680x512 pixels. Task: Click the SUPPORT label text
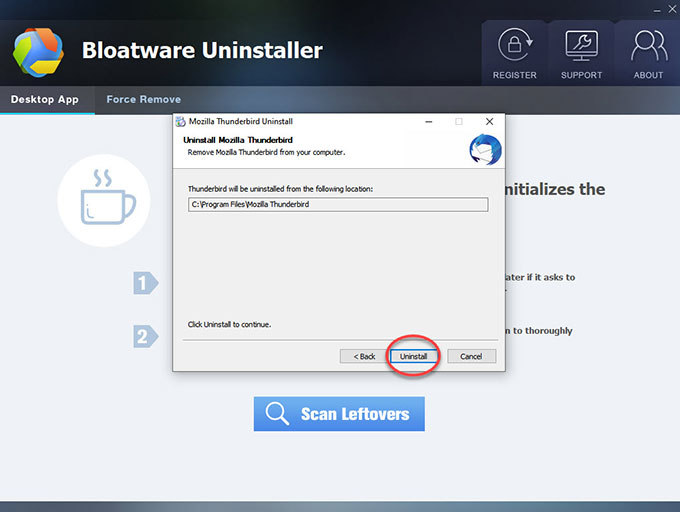(582, 75)
